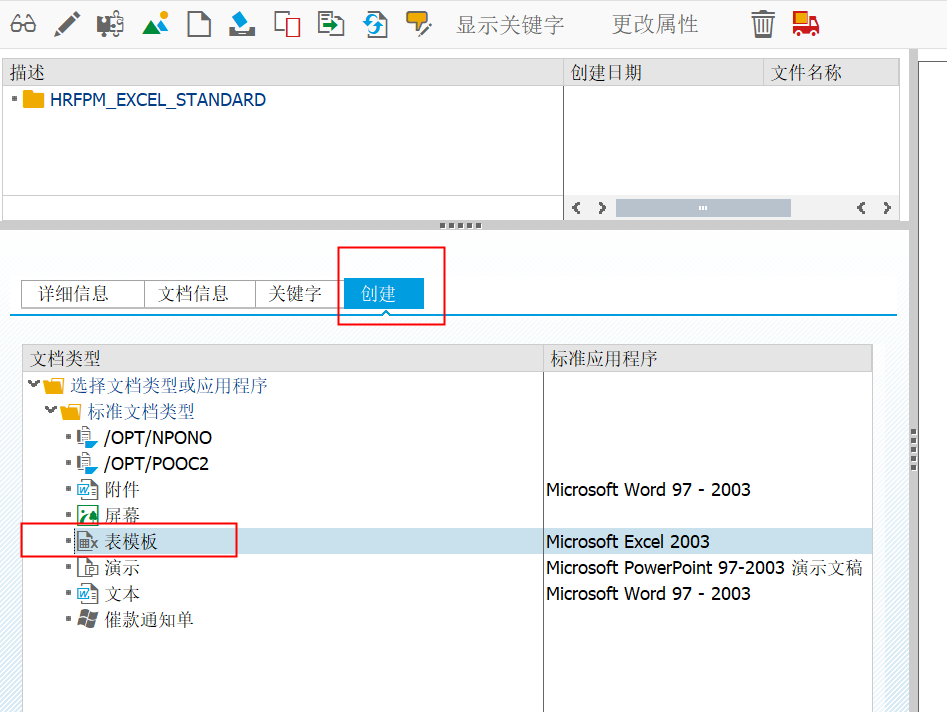Viewport: 947px width, 712px height.
Task: Click the copy document toolbar icon
Action: pyautogui.click(x=287, y=24)
